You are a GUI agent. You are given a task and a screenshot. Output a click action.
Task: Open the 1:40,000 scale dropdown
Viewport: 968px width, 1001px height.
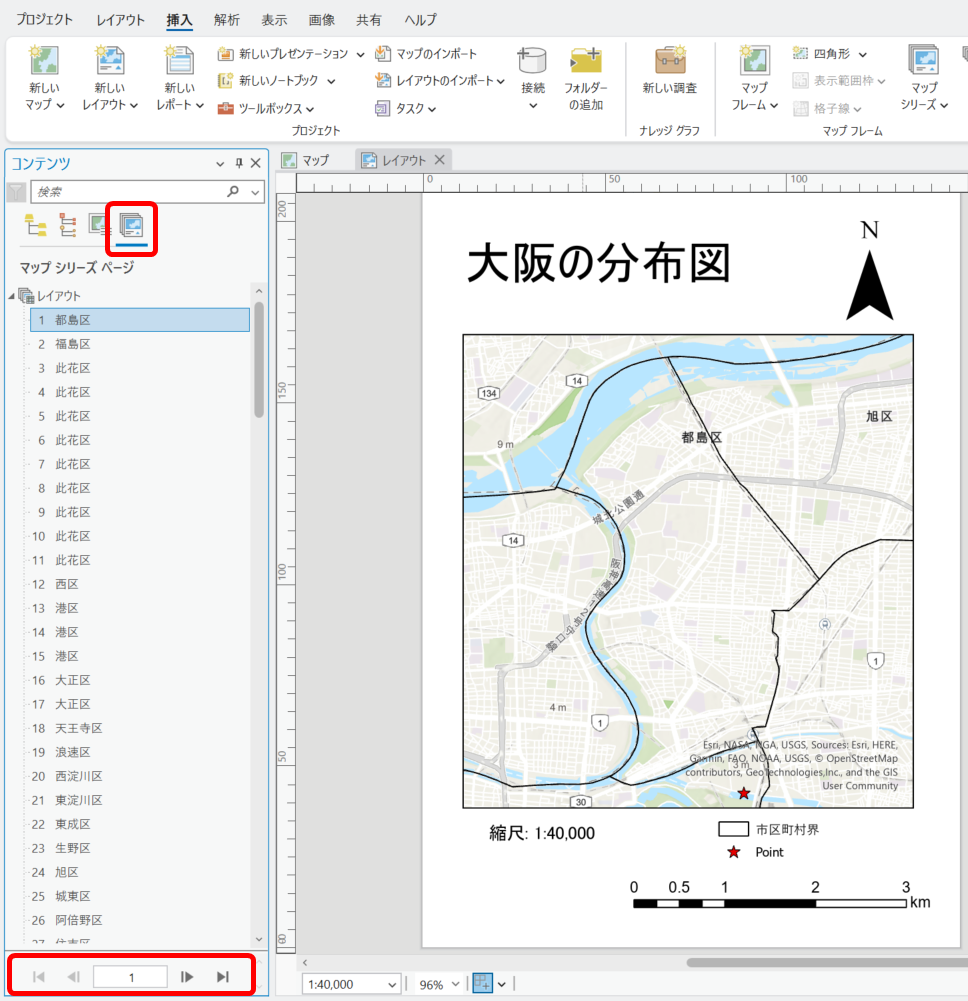[x=391, y=985]
